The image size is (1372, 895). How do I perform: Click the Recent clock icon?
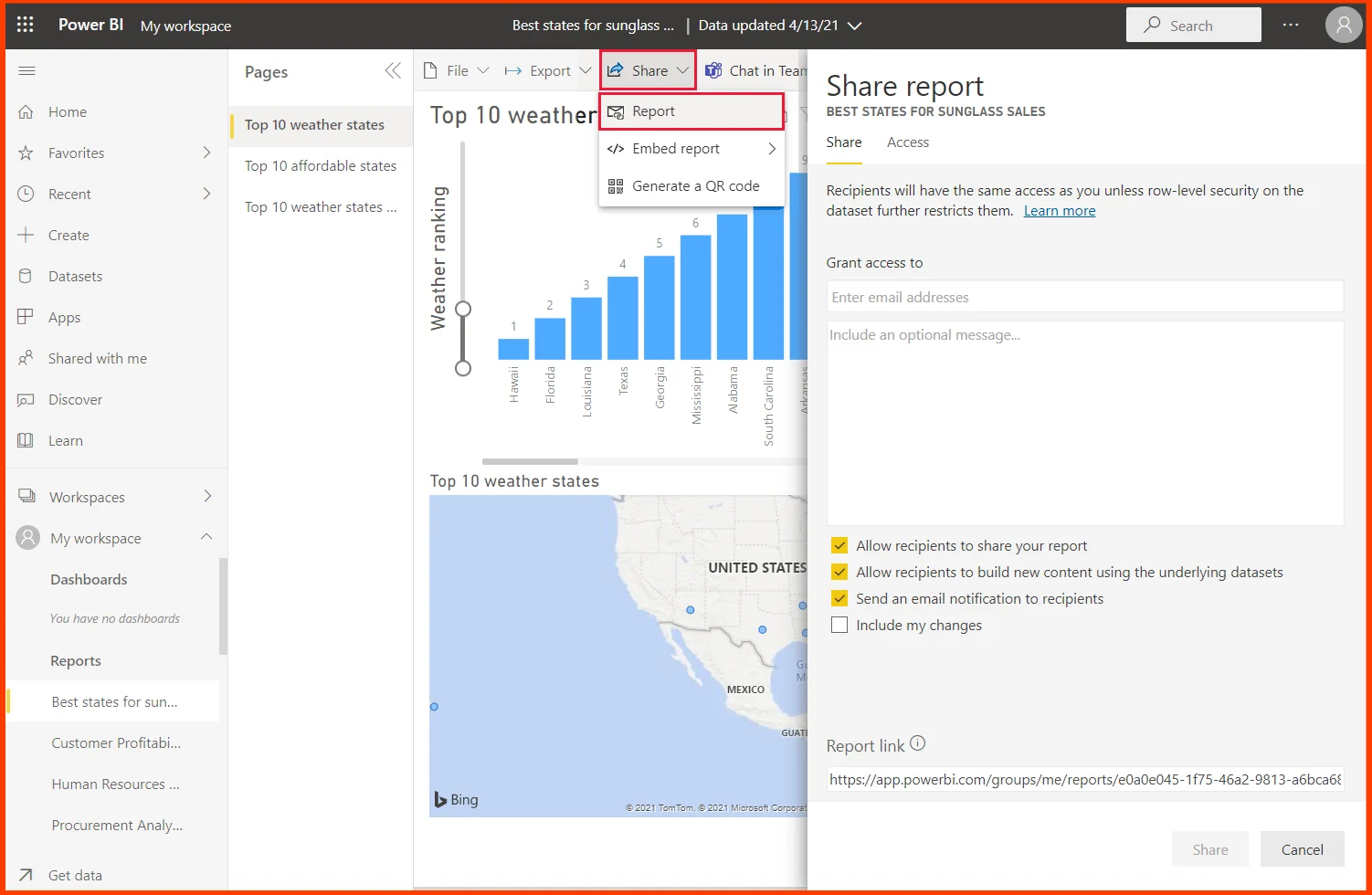point(26,194)
